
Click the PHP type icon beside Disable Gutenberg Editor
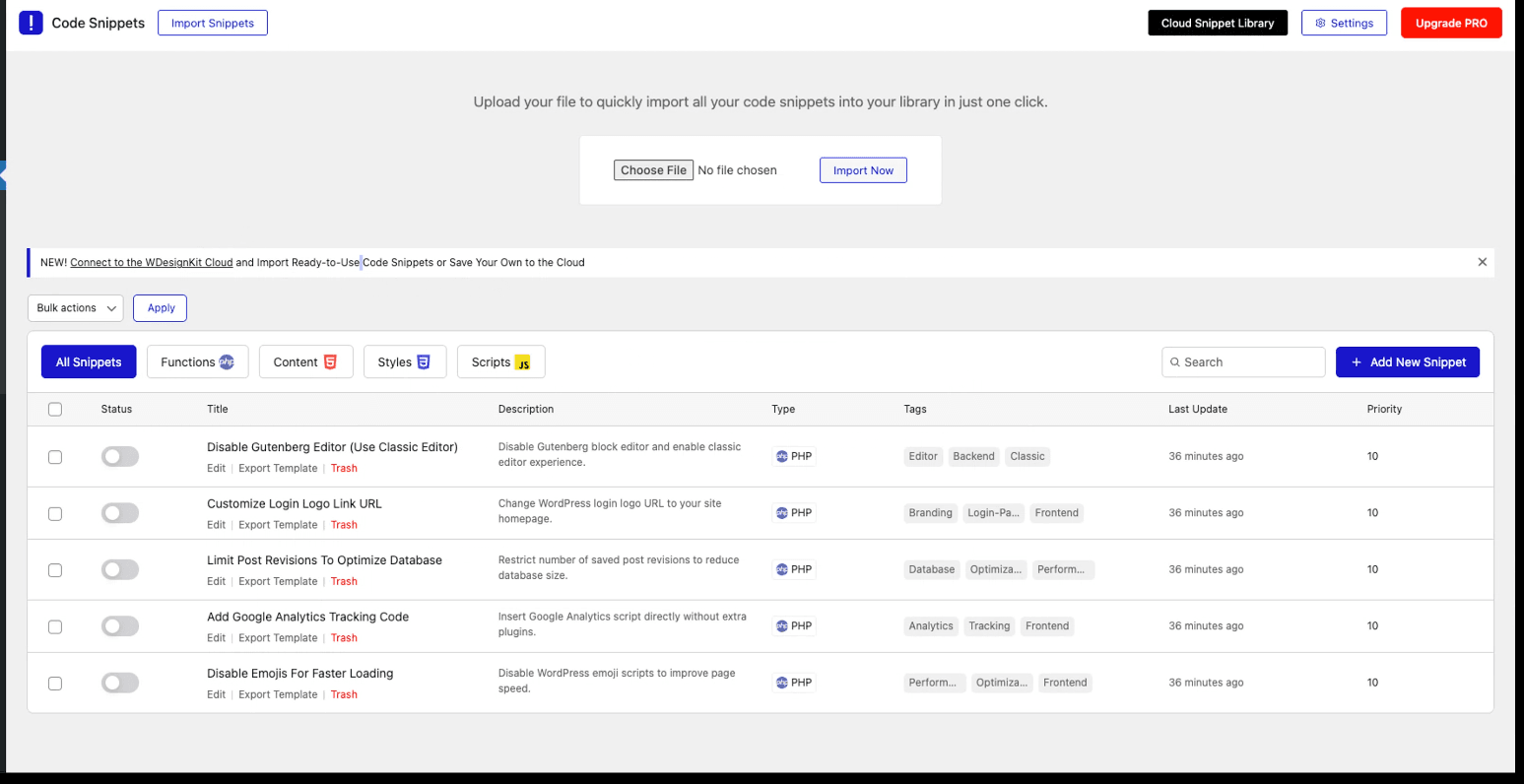(x=779, y=456)
